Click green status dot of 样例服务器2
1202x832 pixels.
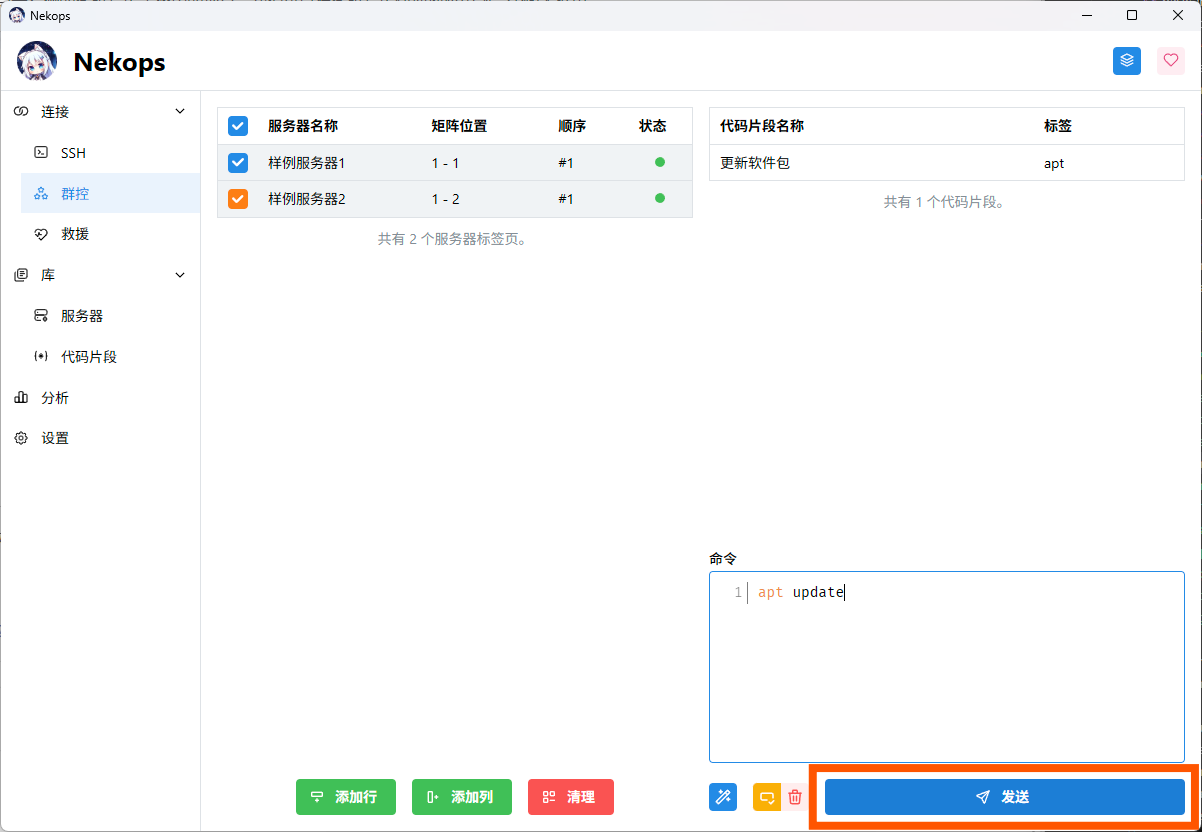click(x=659, y=198)
